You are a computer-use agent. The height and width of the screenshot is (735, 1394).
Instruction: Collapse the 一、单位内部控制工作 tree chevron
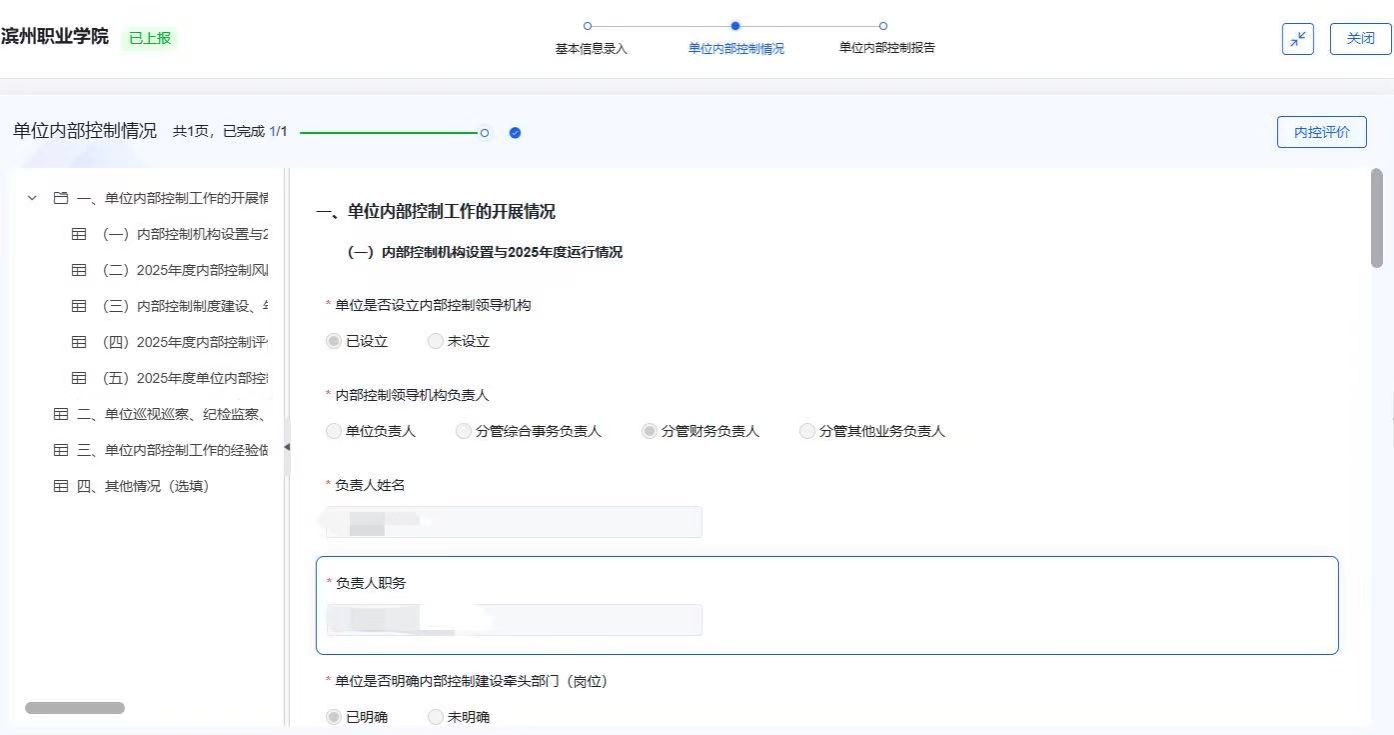click(32, 198)
